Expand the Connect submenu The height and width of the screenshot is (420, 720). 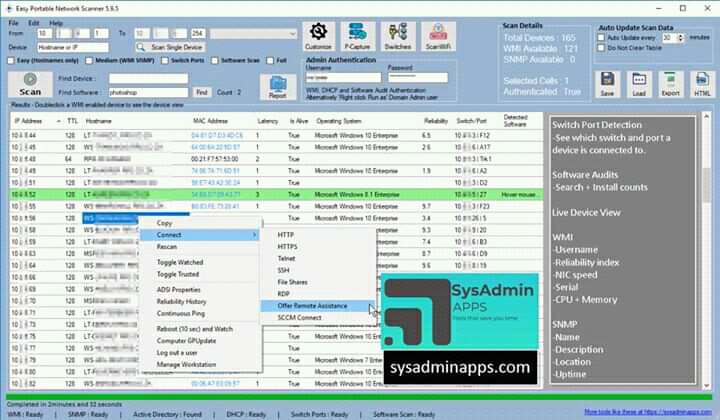(200, 235)
